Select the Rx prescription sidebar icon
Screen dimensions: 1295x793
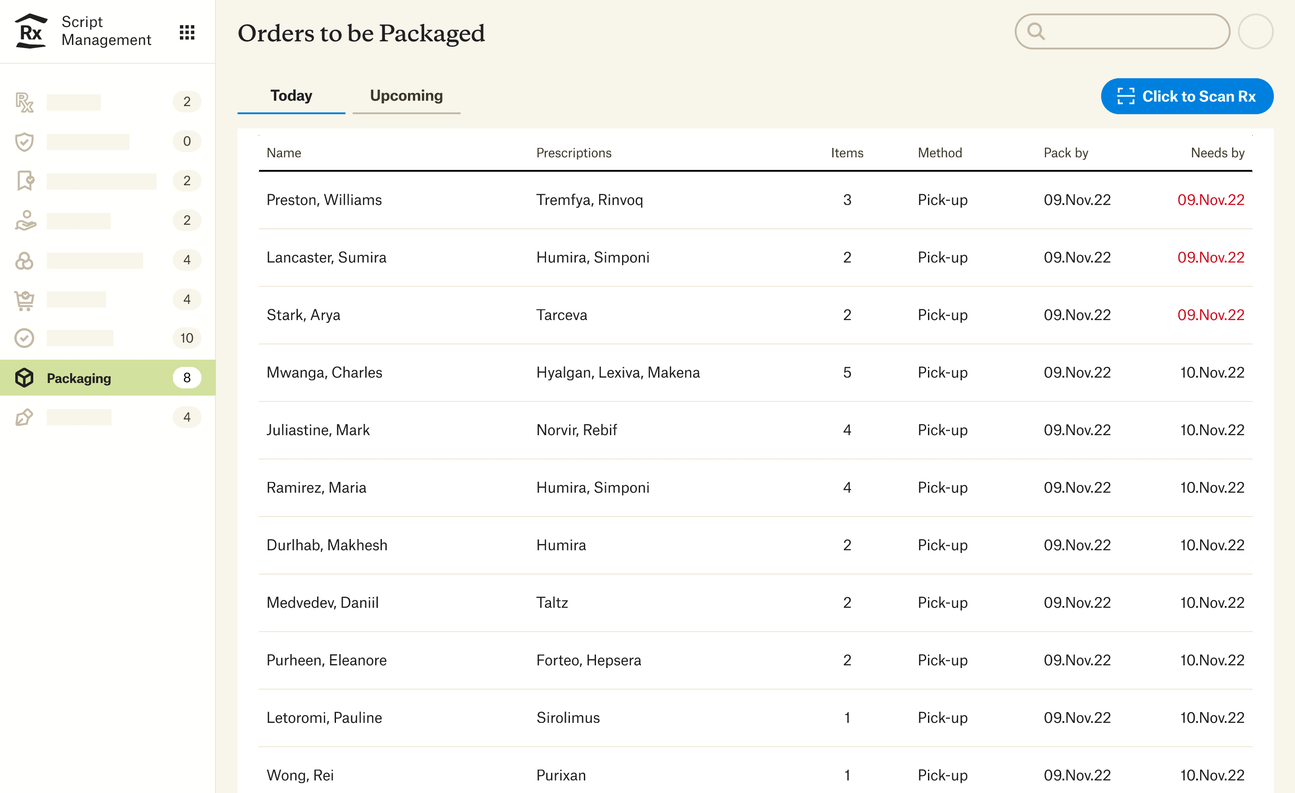tap(25, 102)
